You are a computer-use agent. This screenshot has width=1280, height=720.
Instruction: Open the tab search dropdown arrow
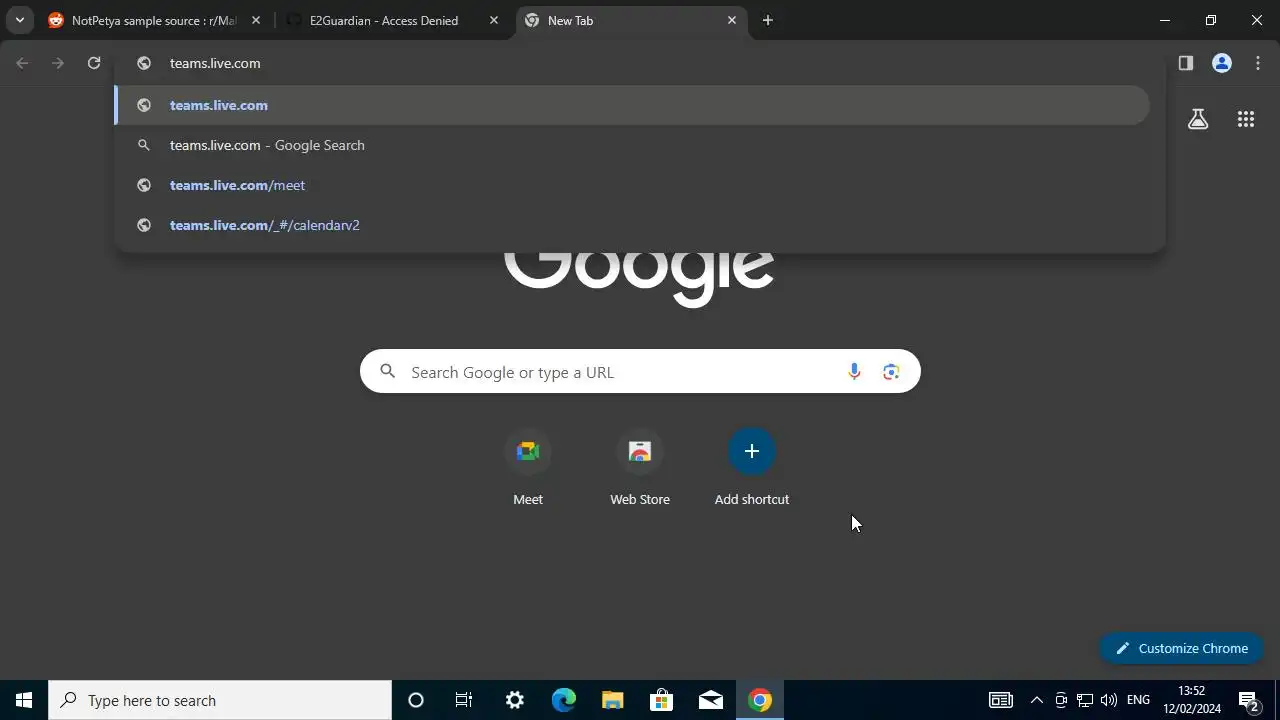pos(19,20)
